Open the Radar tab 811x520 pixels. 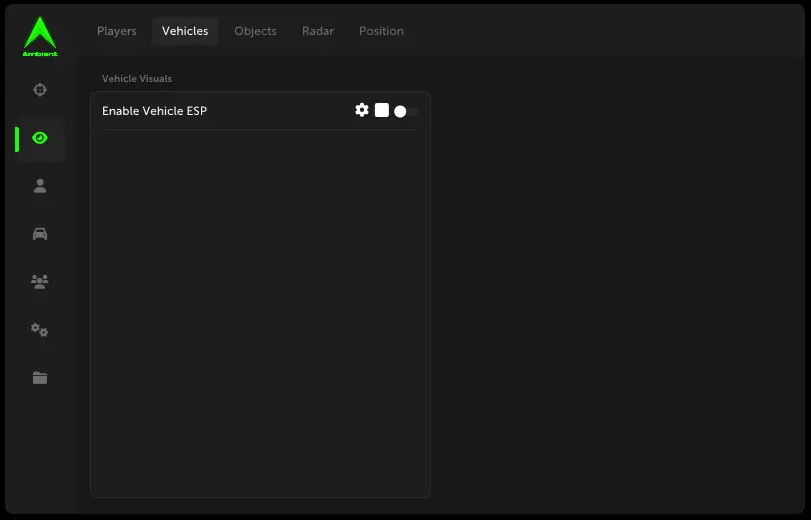318,31
